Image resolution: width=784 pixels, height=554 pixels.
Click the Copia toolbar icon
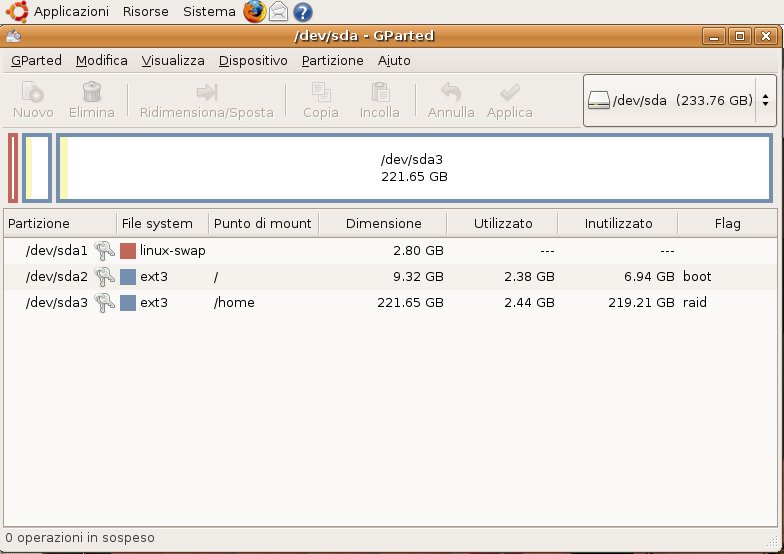click(x=320, y=92)
